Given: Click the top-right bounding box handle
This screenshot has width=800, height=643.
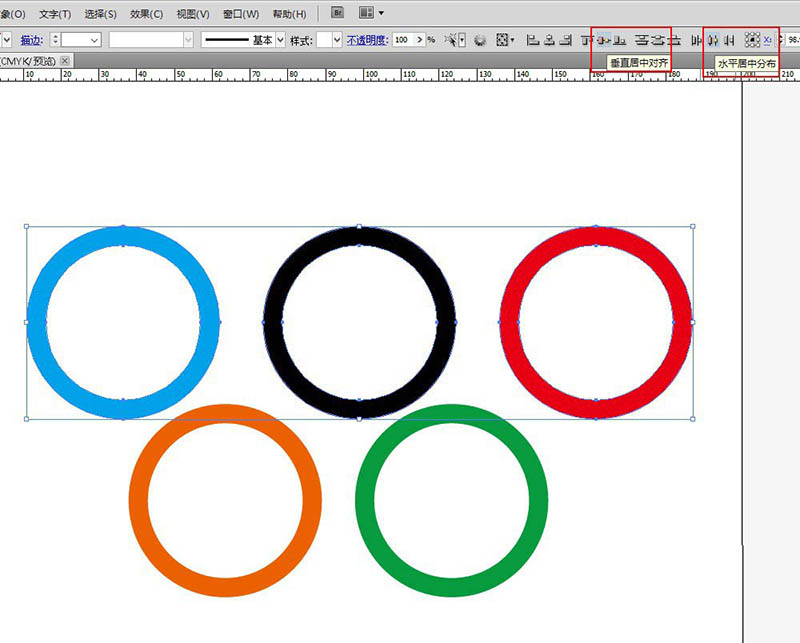Looking at the screenshot, I should (692, 226).
